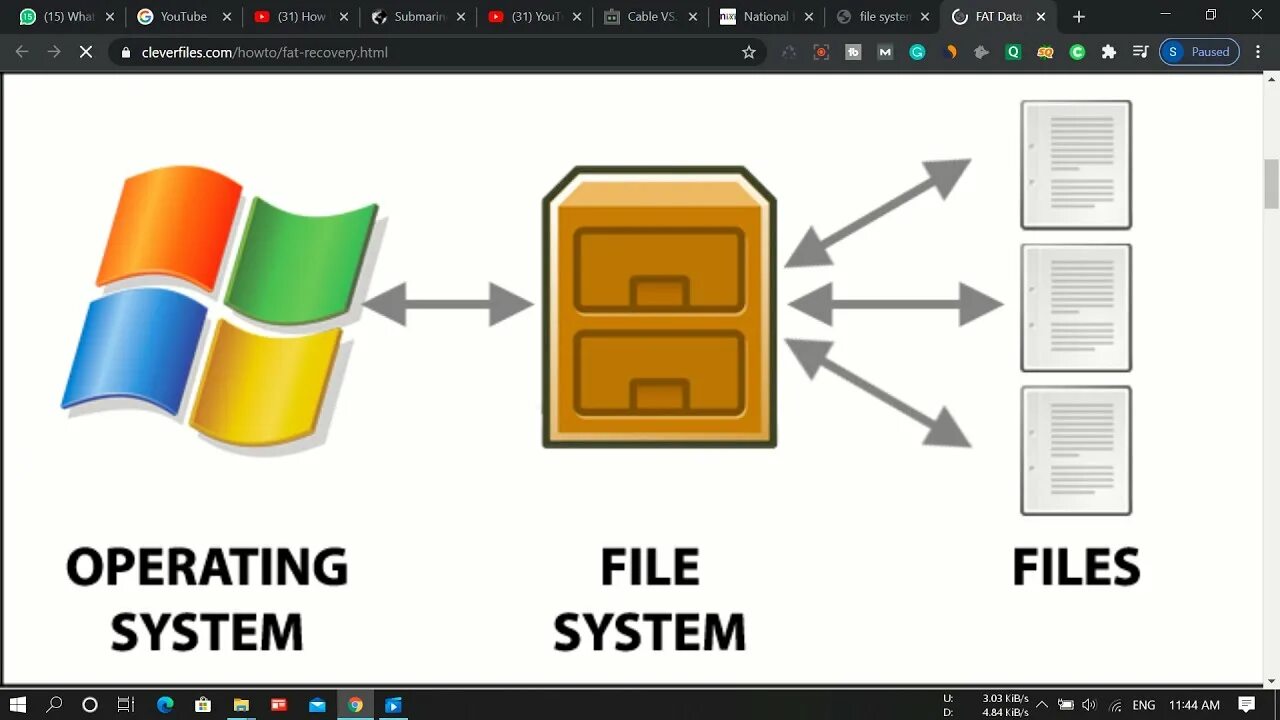
Task: Close the 'FAT Data' tab
Action: (x=1041, y=17)
